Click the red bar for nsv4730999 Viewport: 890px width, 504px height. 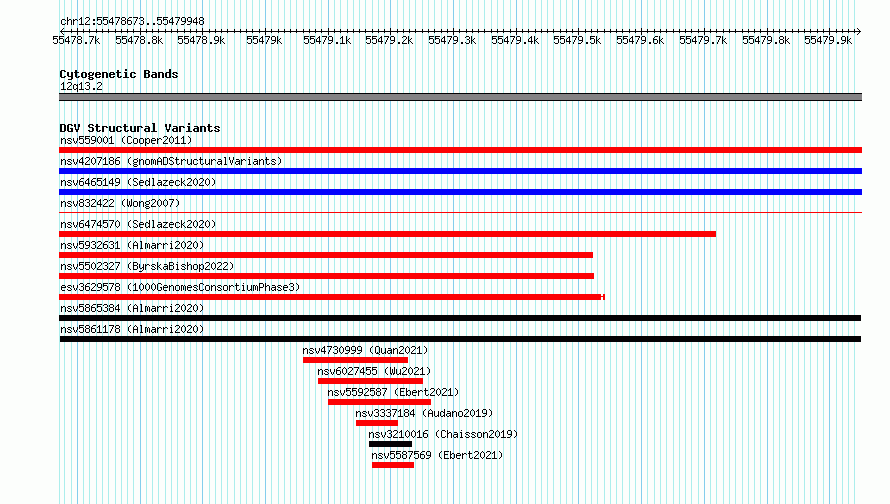[x=355, y=360]
